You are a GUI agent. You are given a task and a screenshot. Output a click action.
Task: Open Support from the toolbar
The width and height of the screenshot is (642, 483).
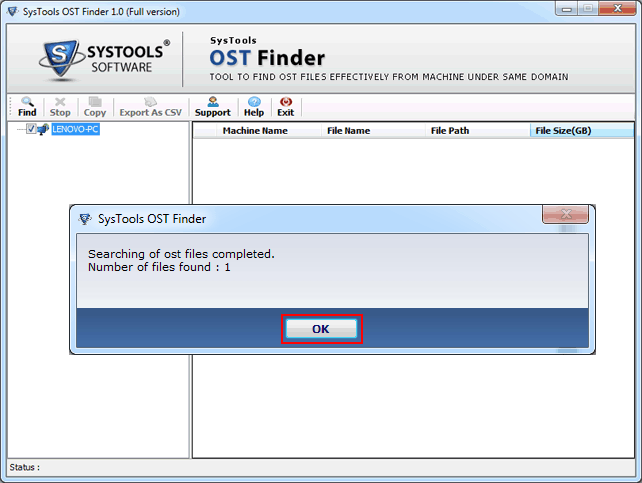point(212,107)
